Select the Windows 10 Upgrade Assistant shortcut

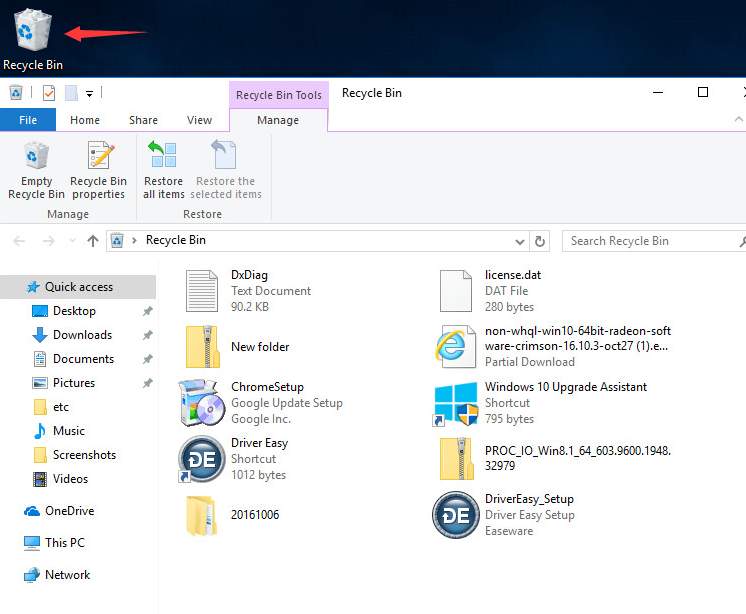tap(455, 403)
